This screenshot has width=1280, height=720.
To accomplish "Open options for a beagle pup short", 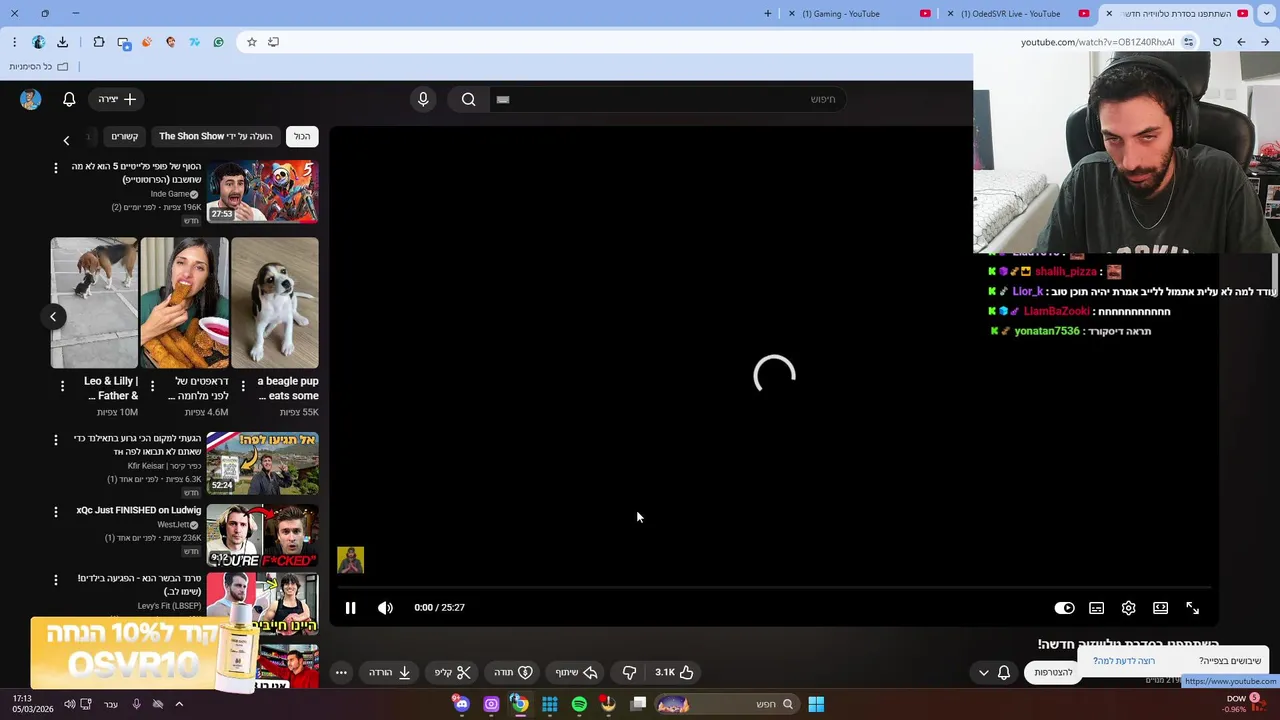I will [243, 386].
